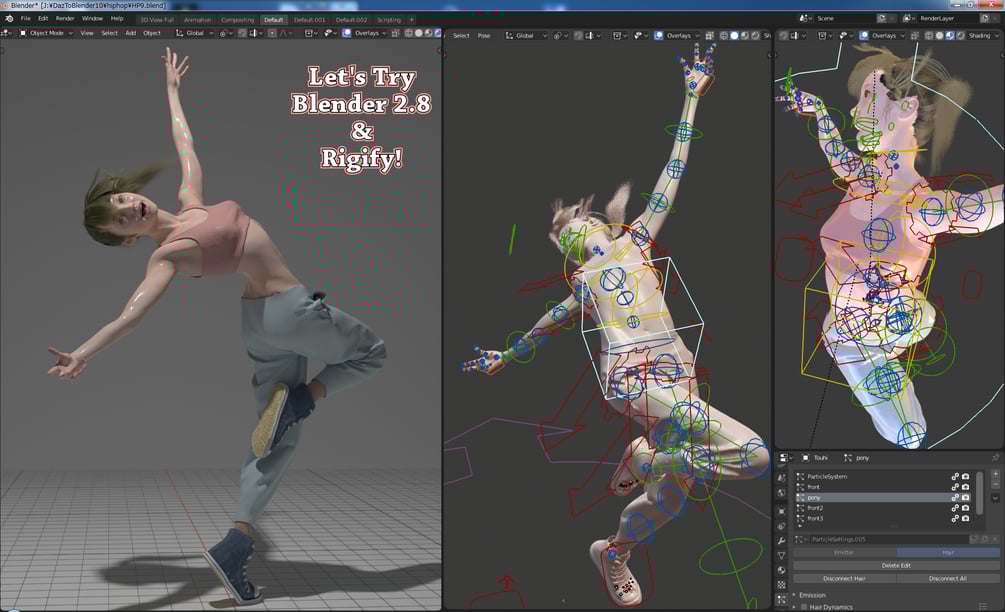1005x612 pixels.
Task: Toggle overlays icon in the left viewport header
Action: click(346, 33)
